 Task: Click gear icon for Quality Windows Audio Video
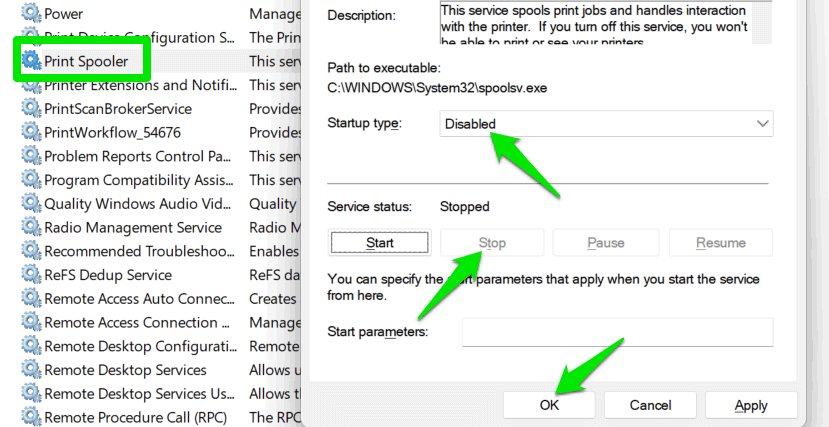coord(32,204)
